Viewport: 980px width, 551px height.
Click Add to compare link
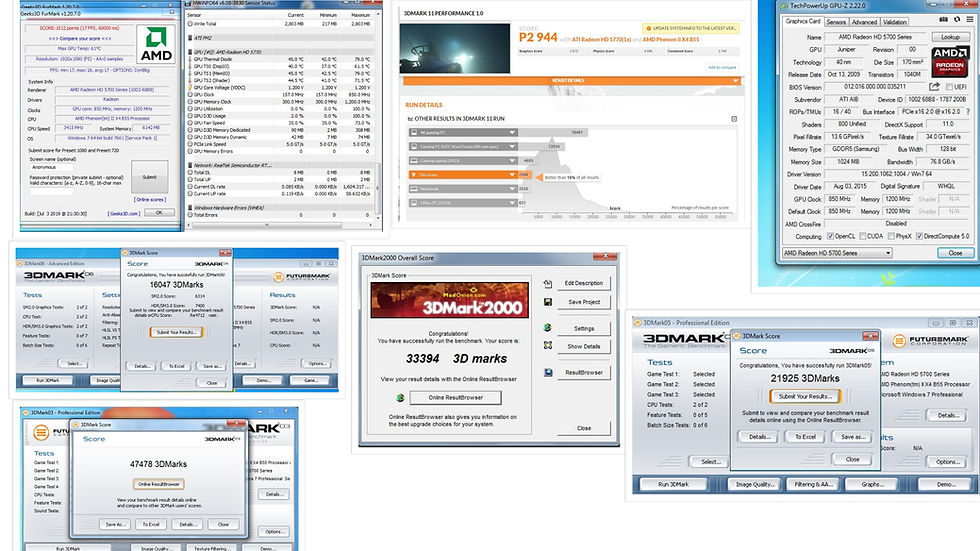[x=722, y=67]
